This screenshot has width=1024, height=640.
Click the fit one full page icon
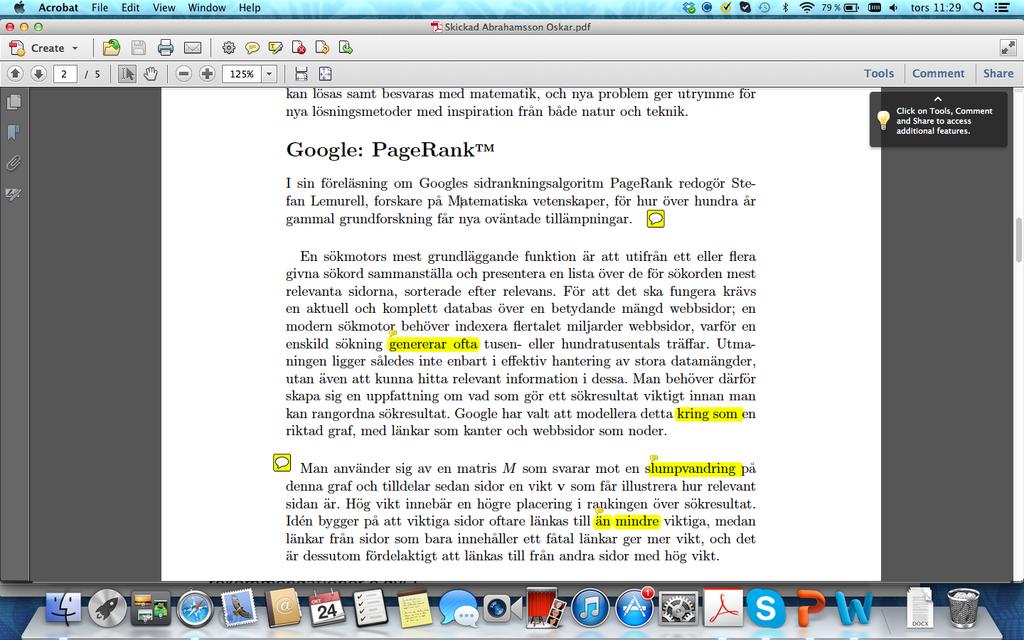(325, 74)
